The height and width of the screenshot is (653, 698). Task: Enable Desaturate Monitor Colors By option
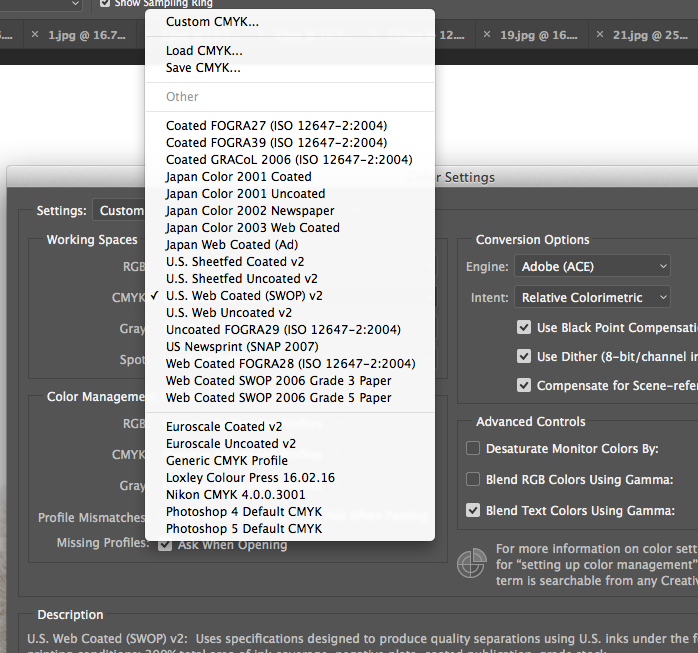[x=473, y=449]
